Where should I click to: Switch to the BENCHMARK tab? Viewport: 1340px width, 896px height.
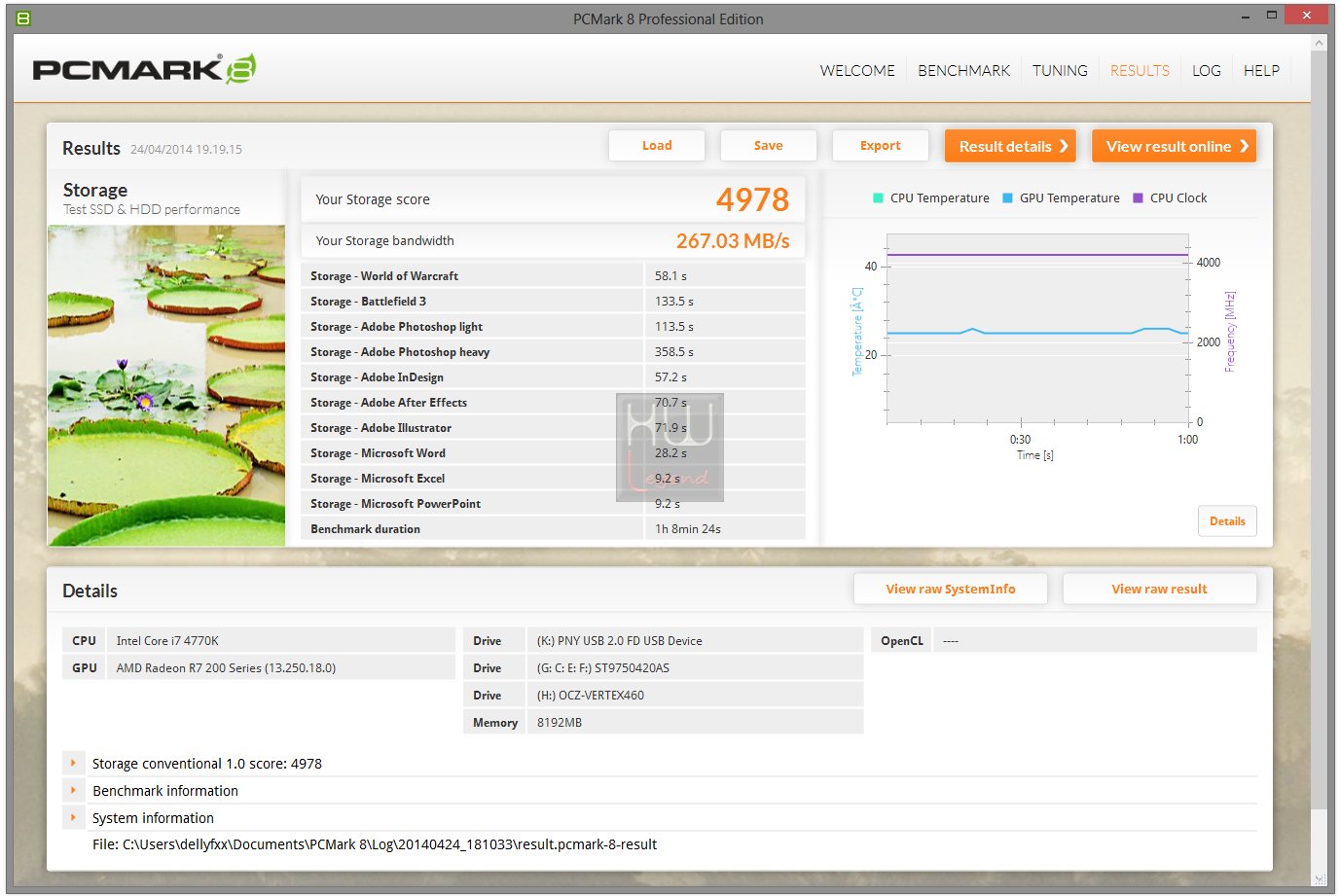point(963,70)
